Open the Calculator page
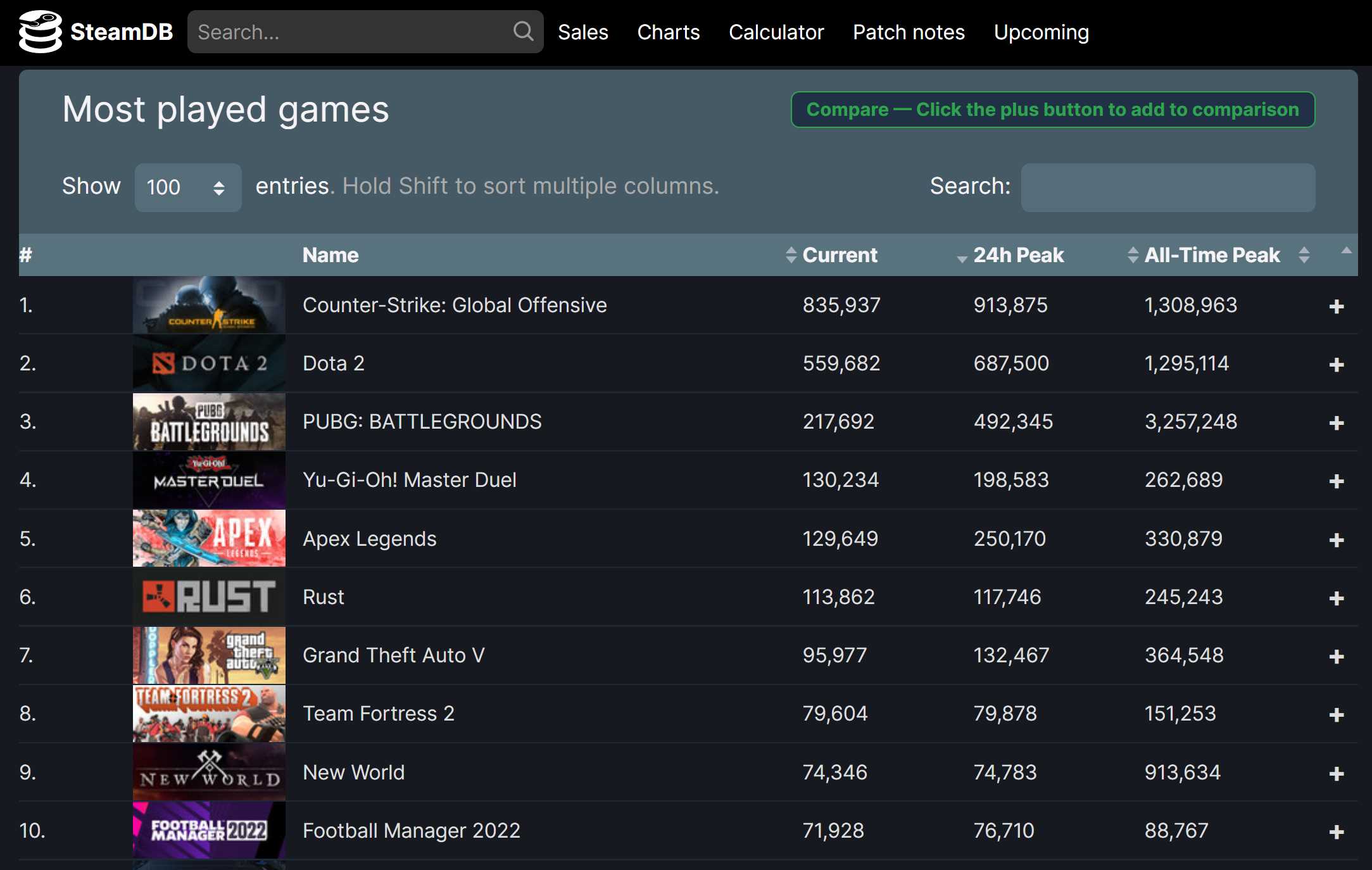Image resolution: width=1372 pixels, height=870 pixels. coord(776,32)
